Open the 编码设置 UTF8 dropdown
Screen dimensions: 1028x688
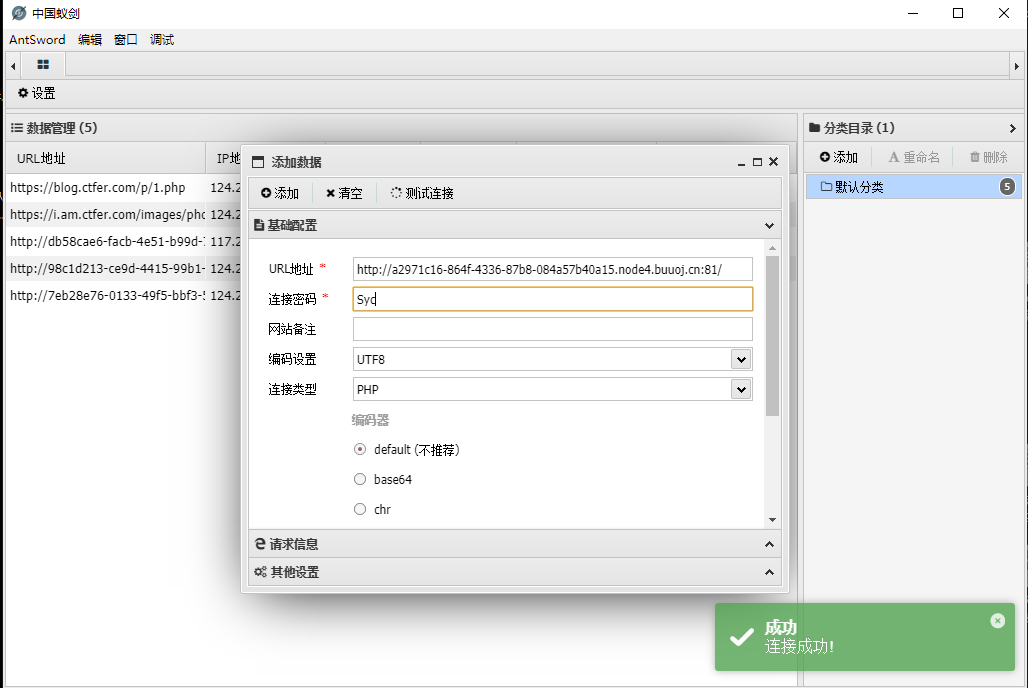[x=741, y=359]
